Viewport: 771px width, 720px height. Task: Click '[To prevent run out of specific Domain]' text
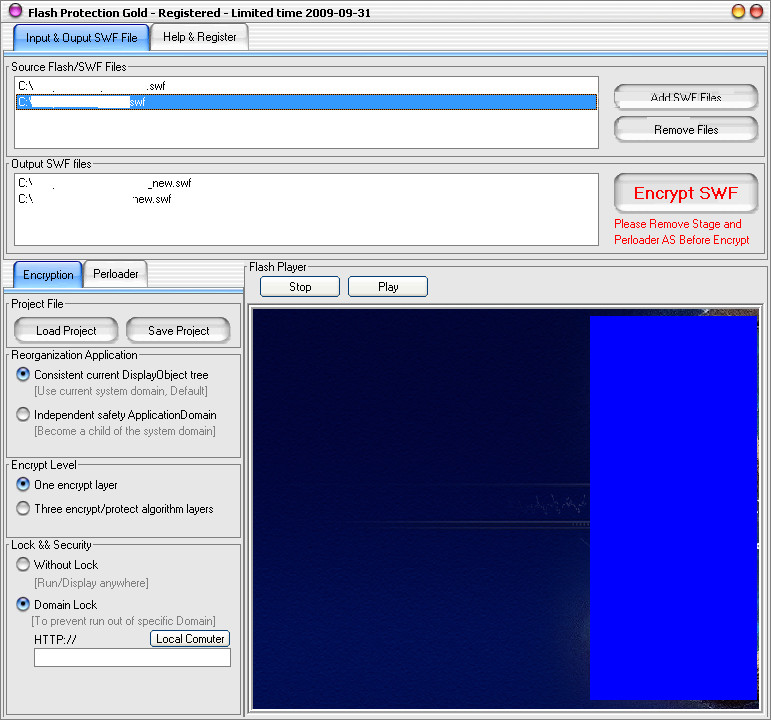123,621
